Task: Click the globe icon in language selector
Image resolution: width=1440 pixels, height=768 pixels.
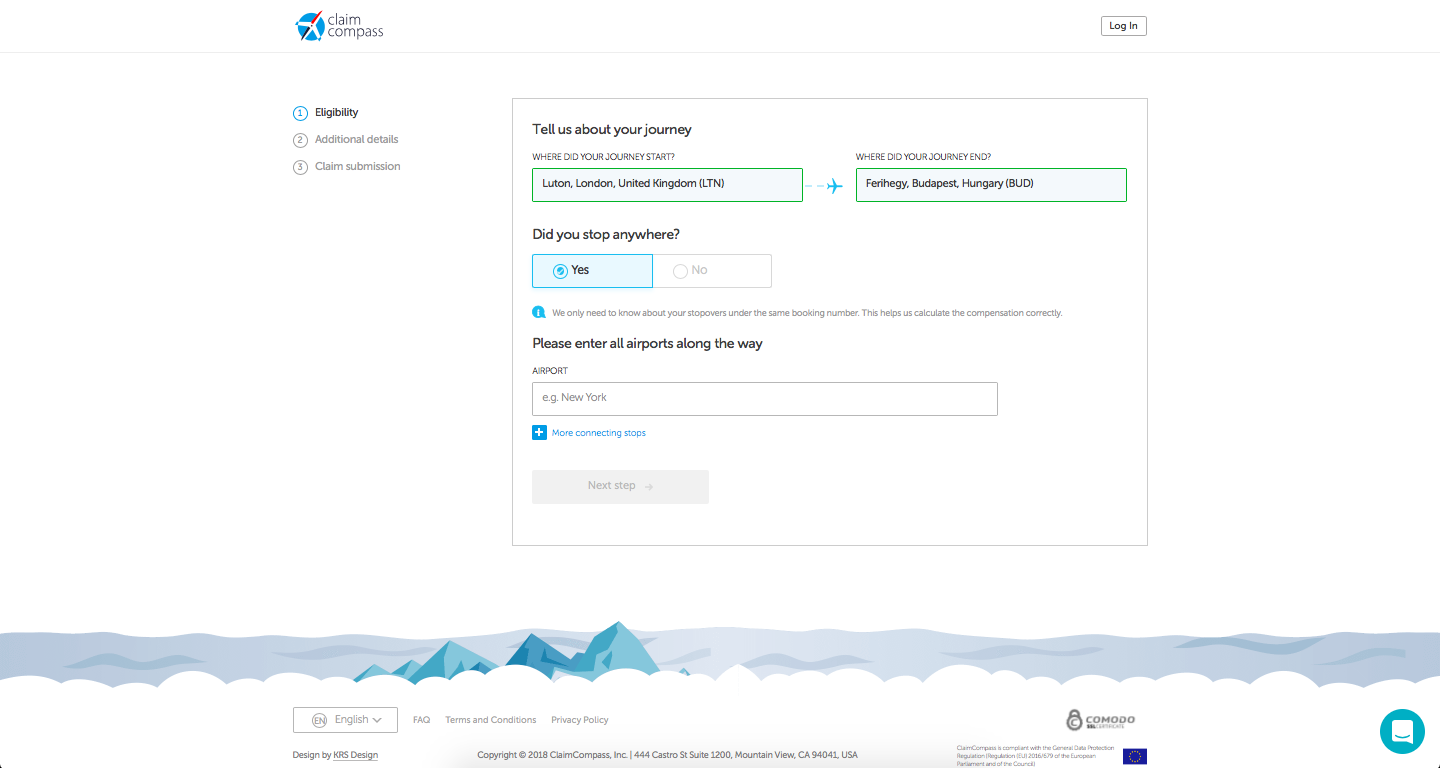Action: 319,720
